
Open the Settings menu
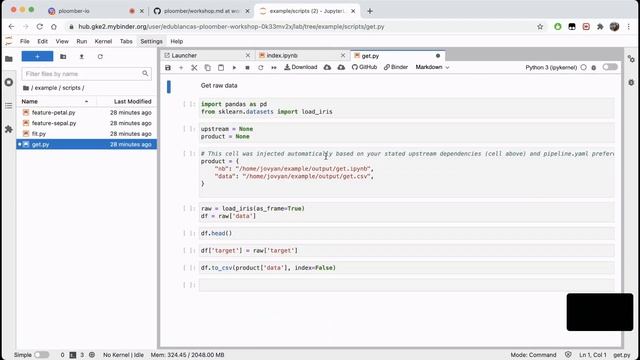click(x=151, y=41)
